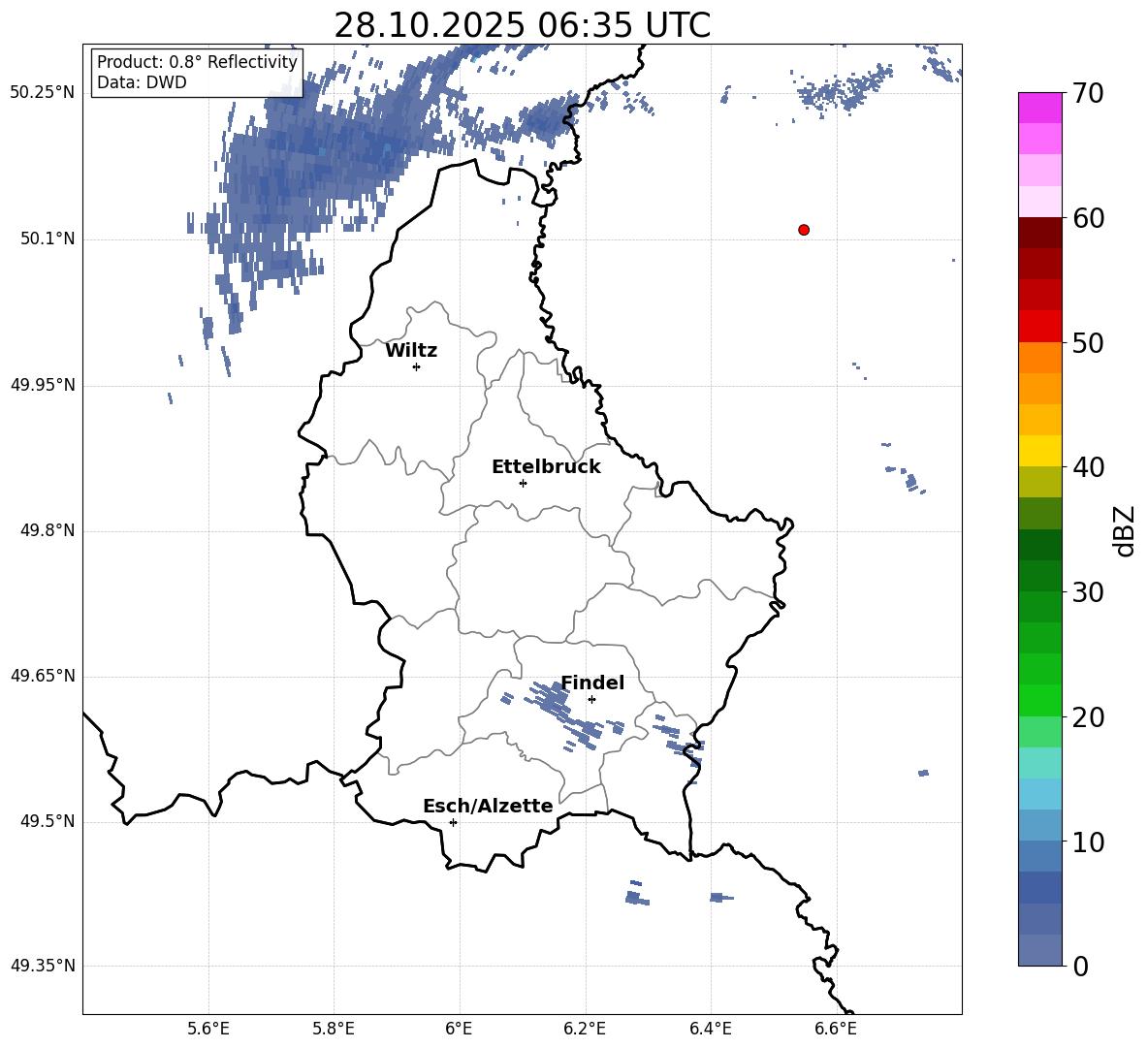Viewport: 1148px width, 1048px height.
Task: Click the 49.5°N latitude tick label
Action: (x=48, y=821)
